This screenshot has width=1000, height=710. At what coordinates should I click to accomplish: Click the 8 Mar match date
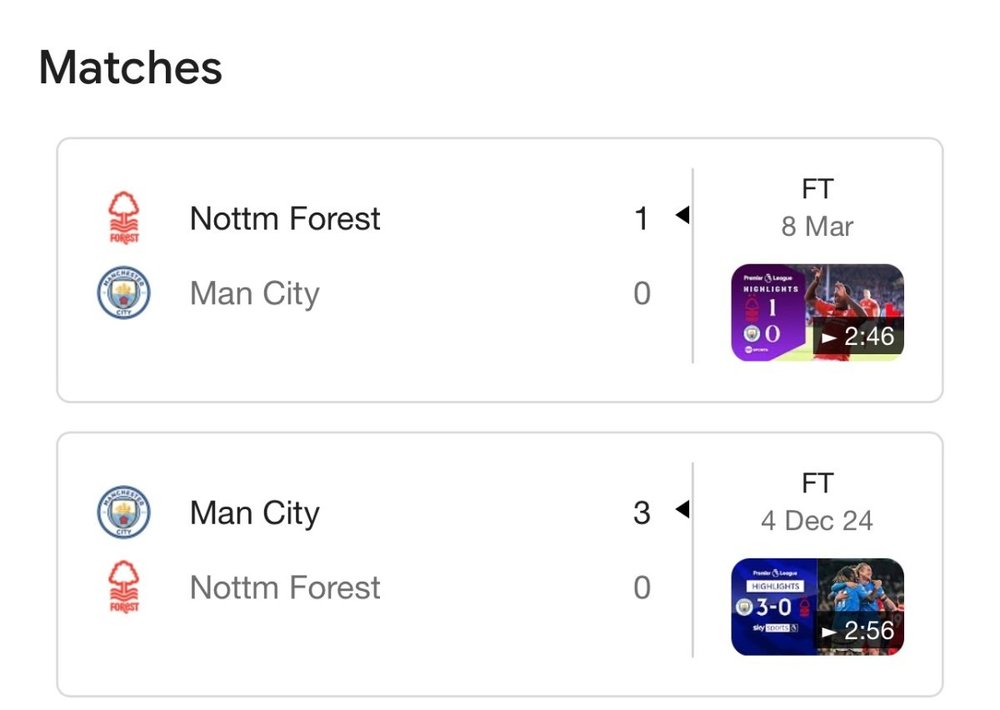(x=817, y=226)
